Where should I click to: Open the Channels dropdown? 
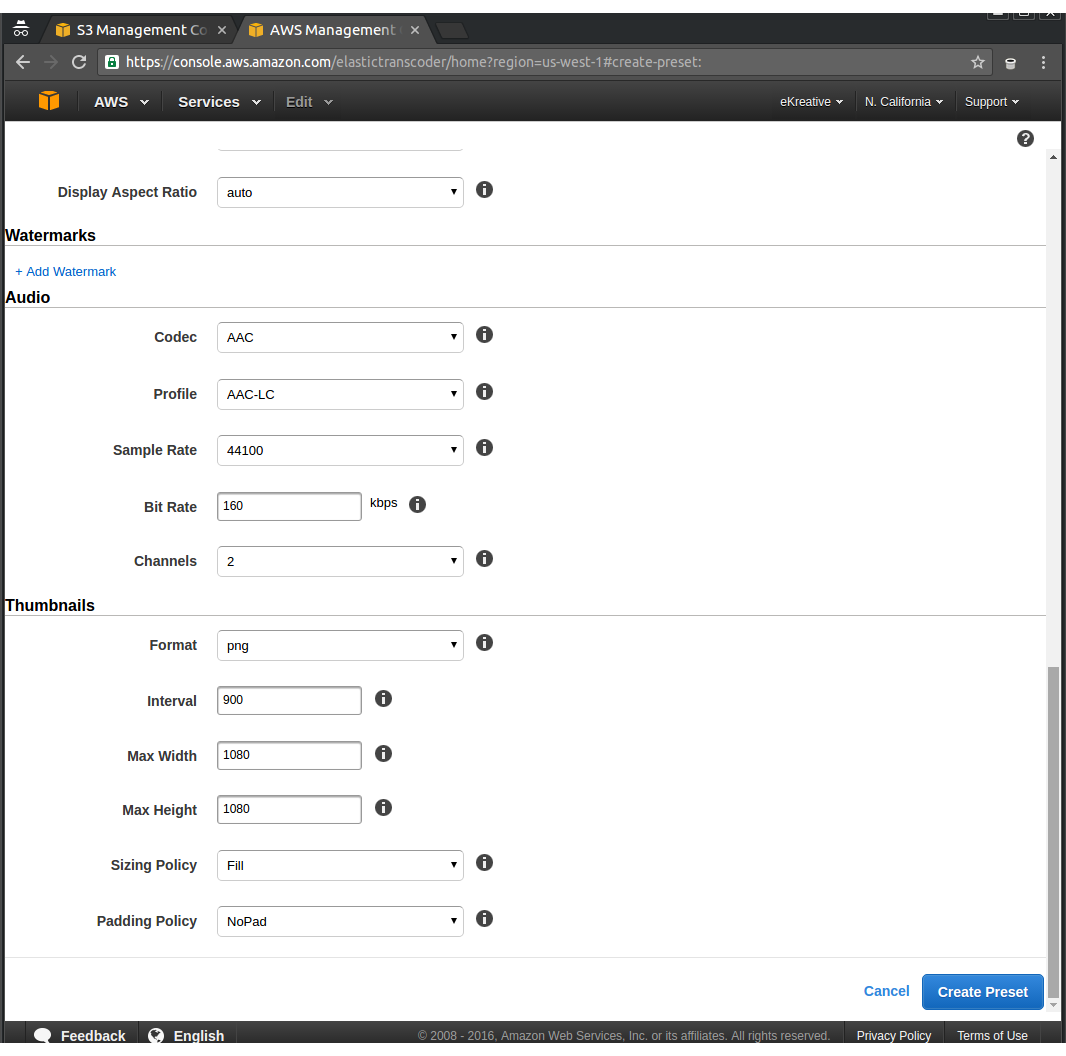point(340,561)
